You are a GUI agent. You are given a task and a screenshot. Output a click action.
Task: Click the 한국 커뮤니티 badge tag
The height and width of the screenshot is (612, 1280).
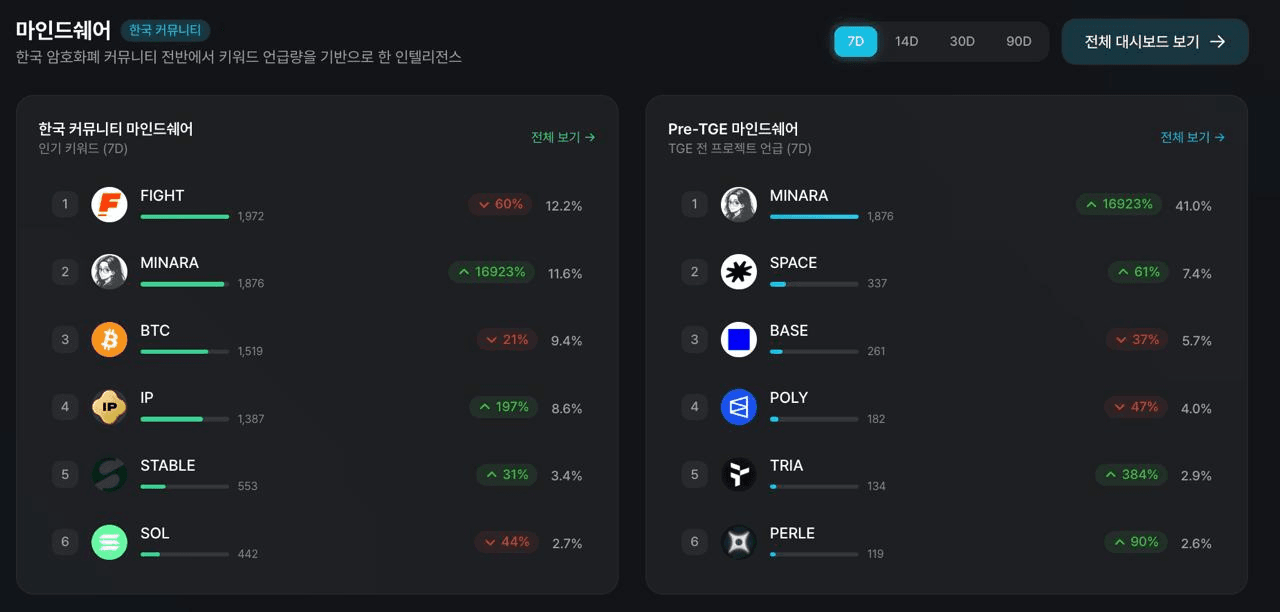tap(165, 31)
